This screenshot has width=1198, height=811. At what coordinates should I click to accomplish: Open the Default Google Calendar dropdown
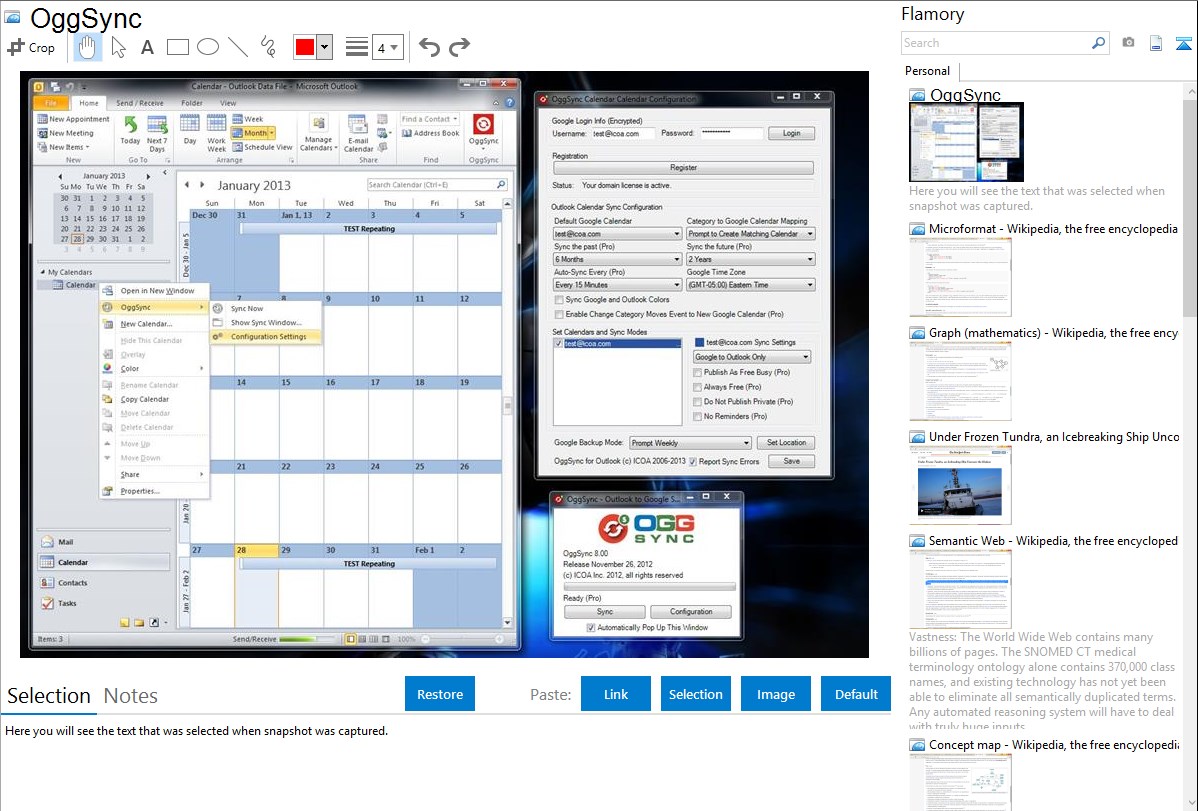click(x=617, y=234)
